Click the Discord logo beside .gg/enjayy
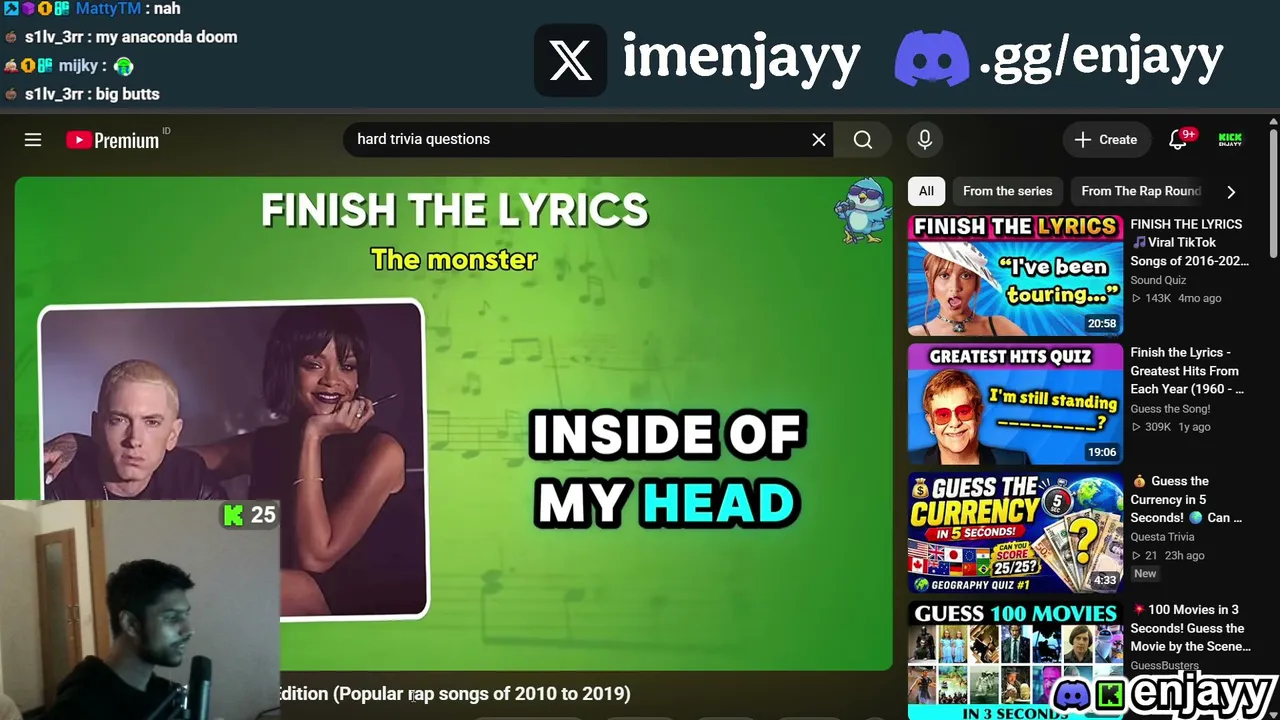This screenshot has height=720, width=1280. click(x=932, y=60)
